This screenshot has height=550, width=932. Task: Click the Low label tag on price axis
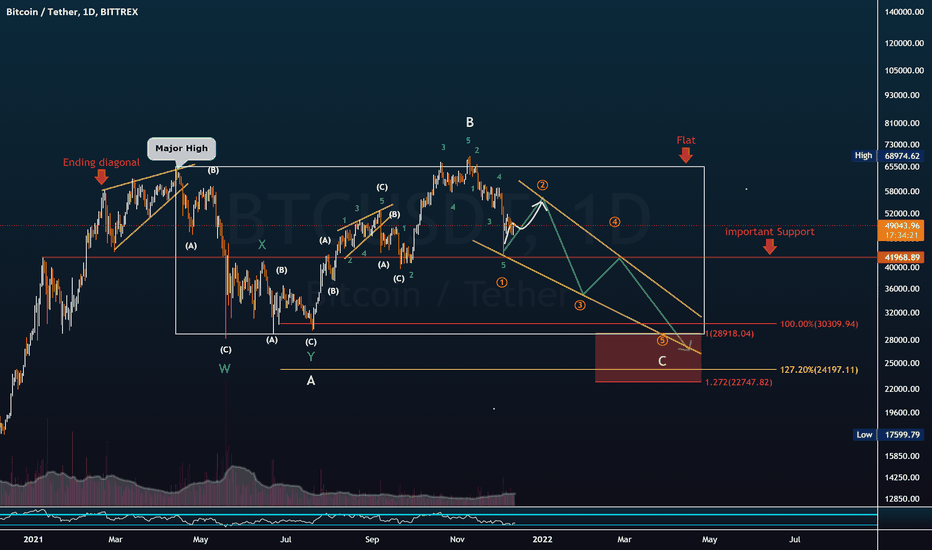(864, 435)
